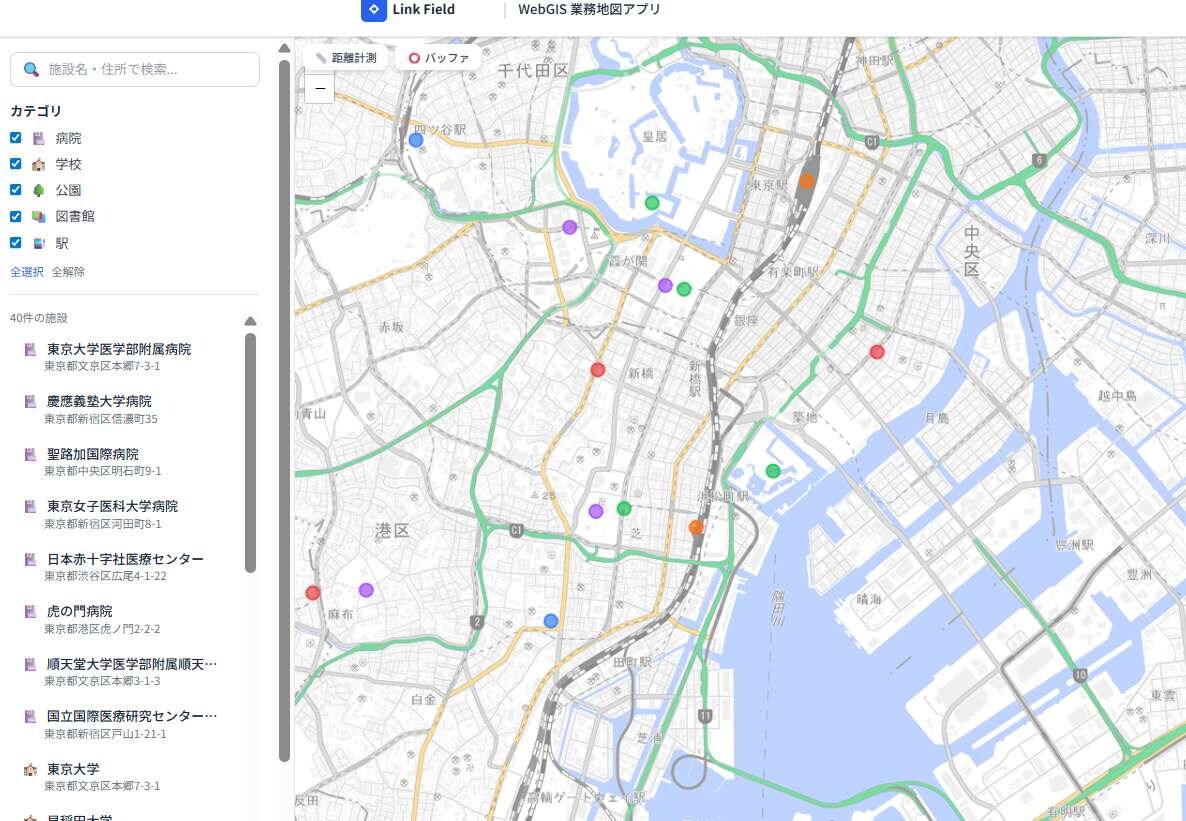1186x821 pixels.
Task: Click the up arrow of the facility list scrollbar
Action: [250, 322]
